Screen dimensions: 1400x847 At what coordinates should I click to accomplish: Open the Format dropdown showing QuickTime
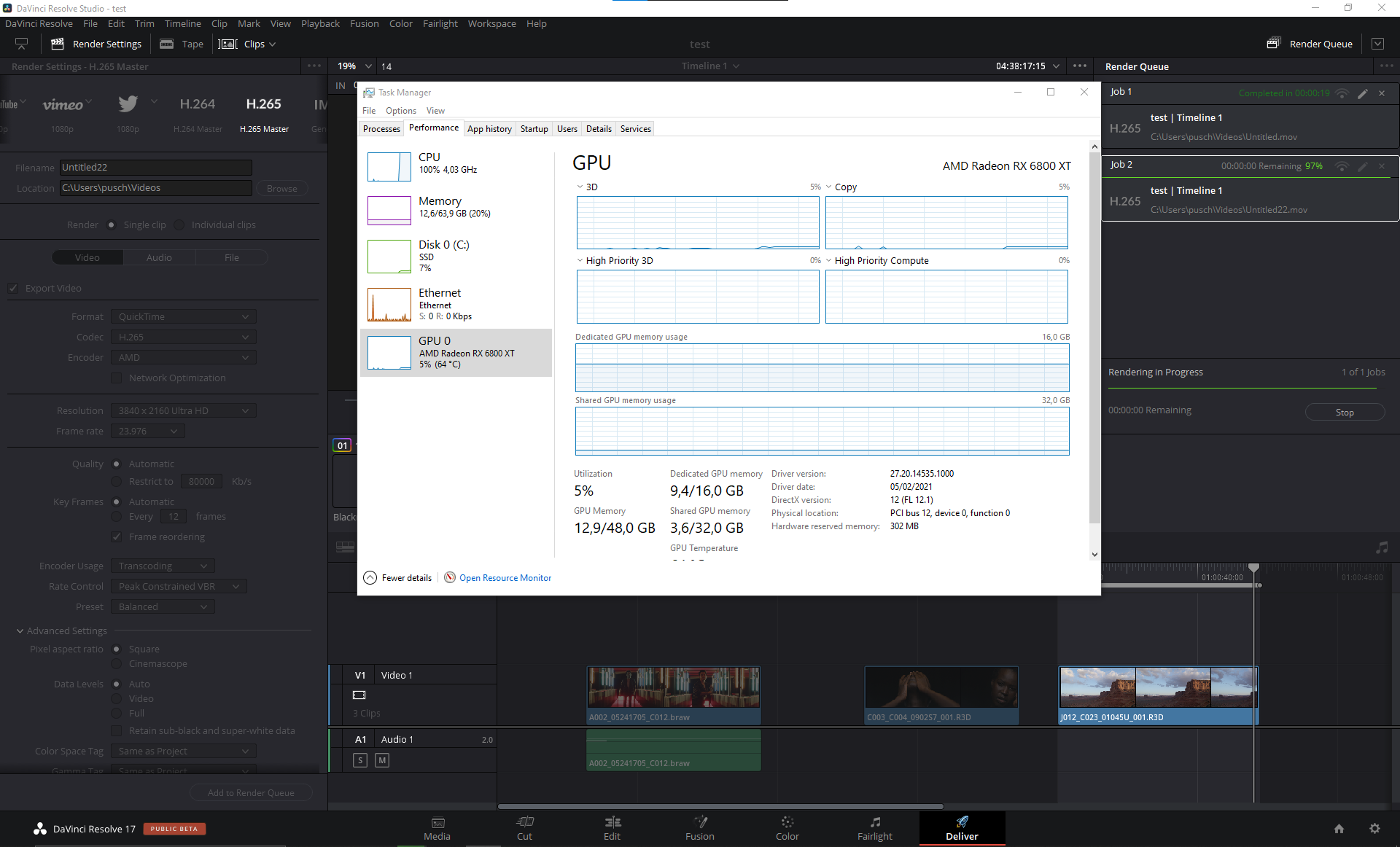(x=184, y=316)
